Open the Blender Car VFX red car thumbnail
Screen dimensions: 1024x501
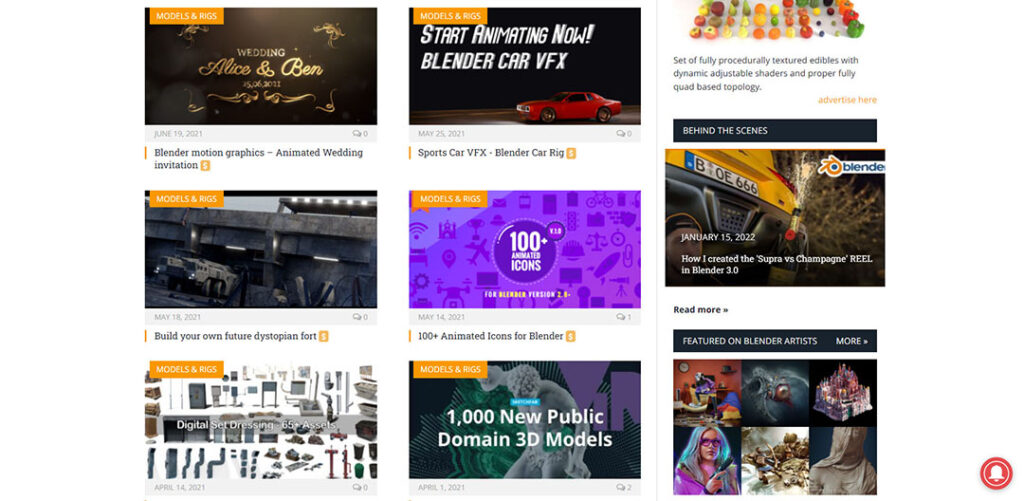click(525, 66)
